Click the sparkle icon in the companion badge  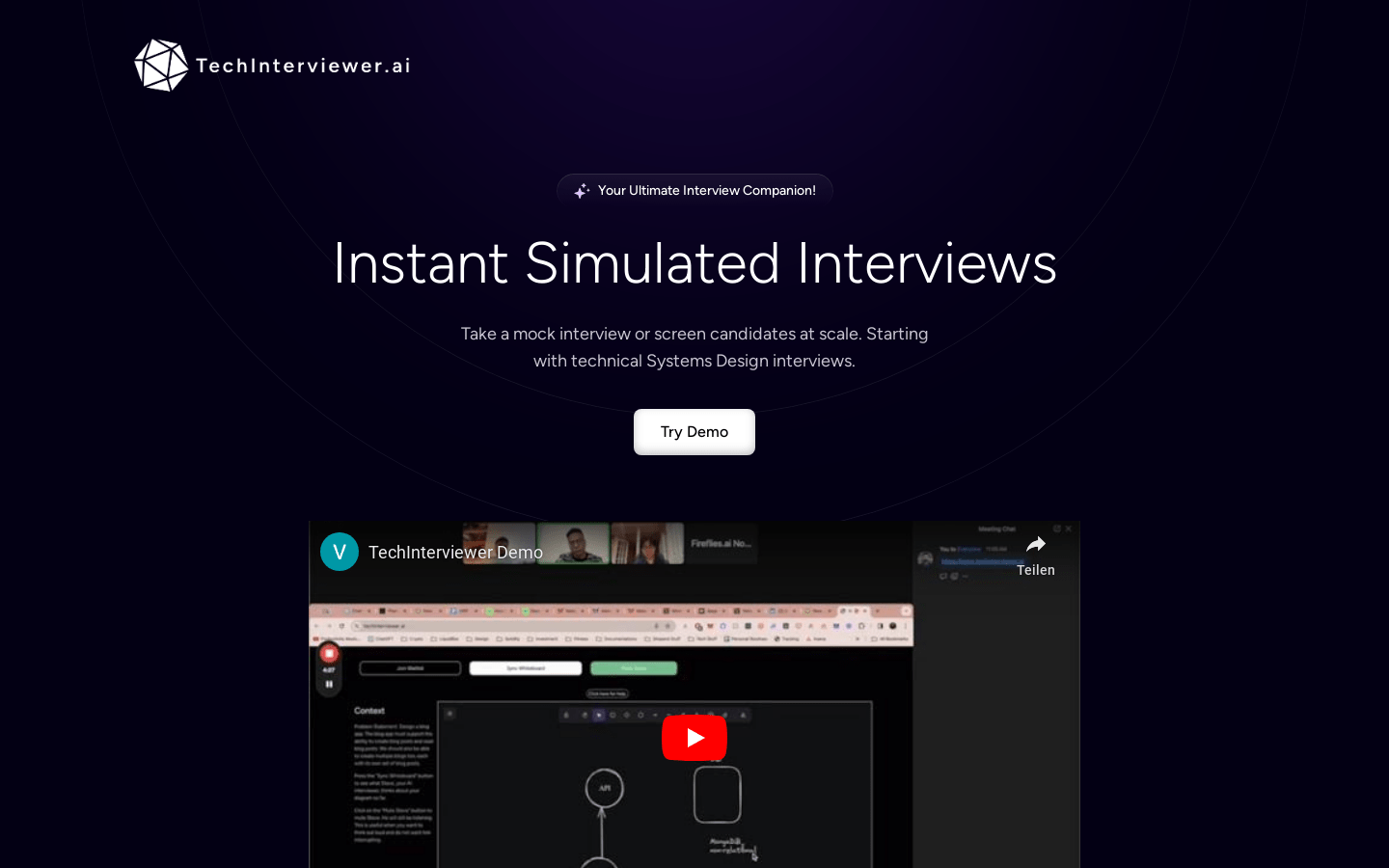point(582,191)
